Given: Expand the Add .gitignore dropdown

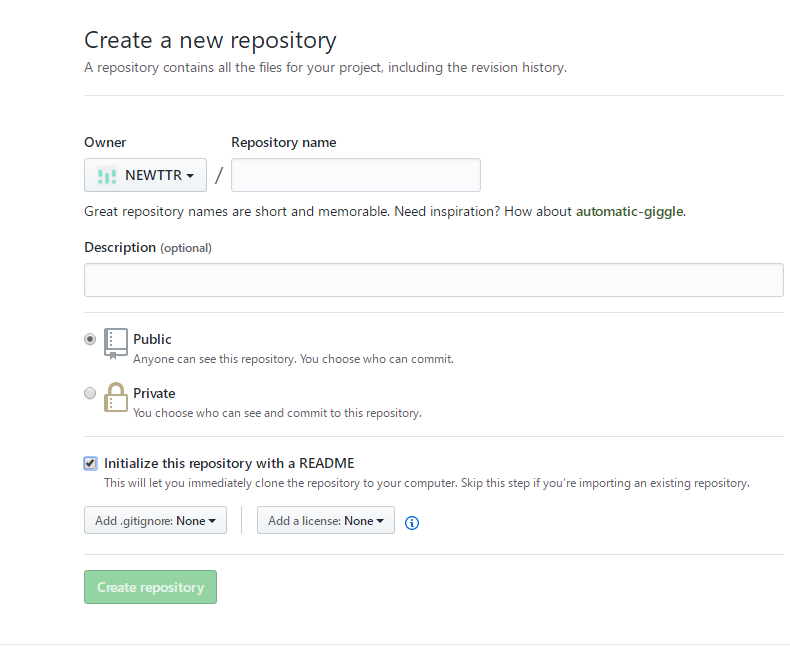Looking at the screenshot, I should point(155,521).
